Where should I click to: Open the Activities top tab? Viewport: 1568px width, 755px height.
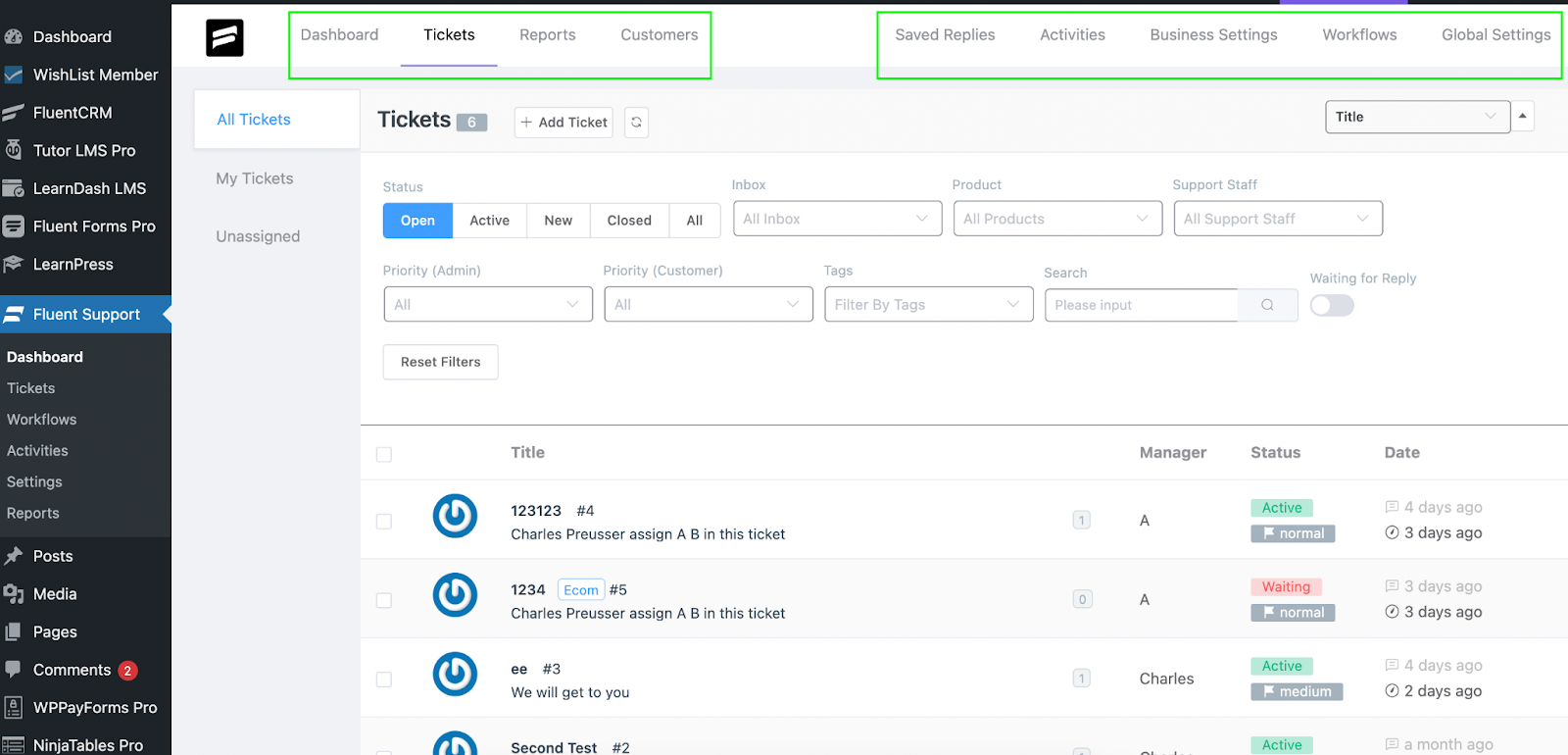pos(1072,35)
